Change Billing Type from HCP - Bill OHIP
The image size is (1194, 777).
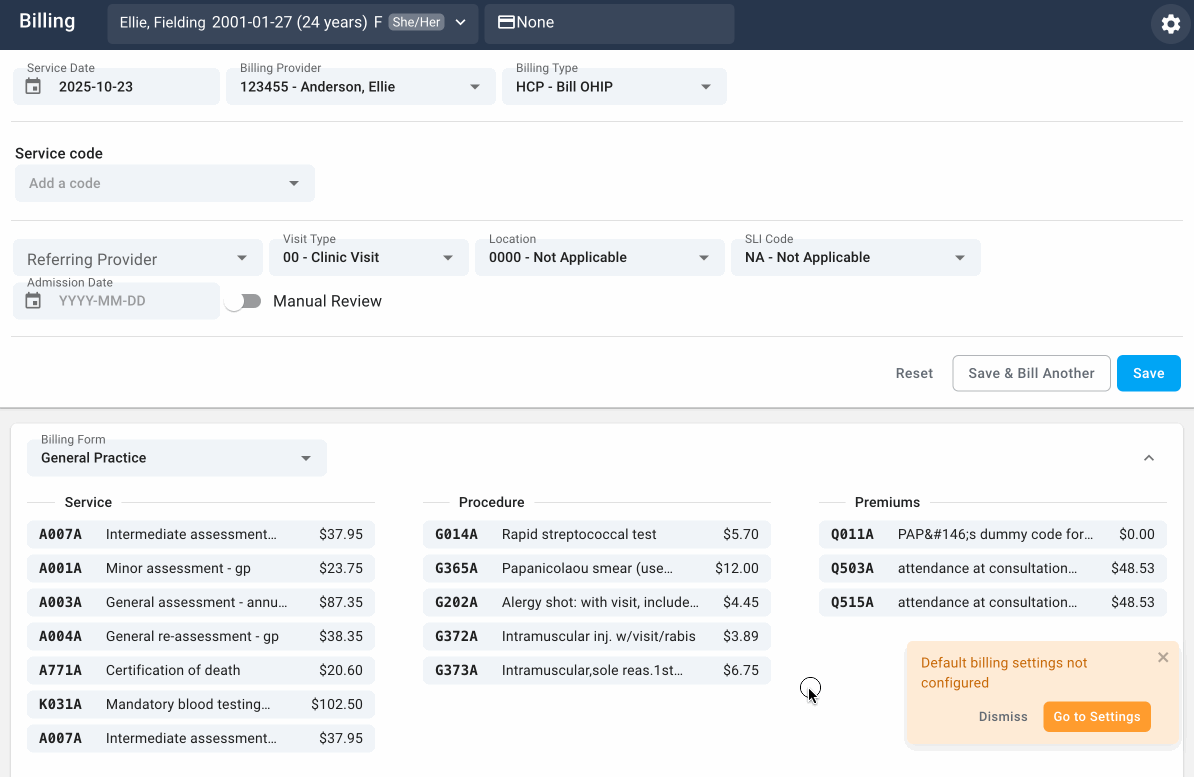coord(706,86)
